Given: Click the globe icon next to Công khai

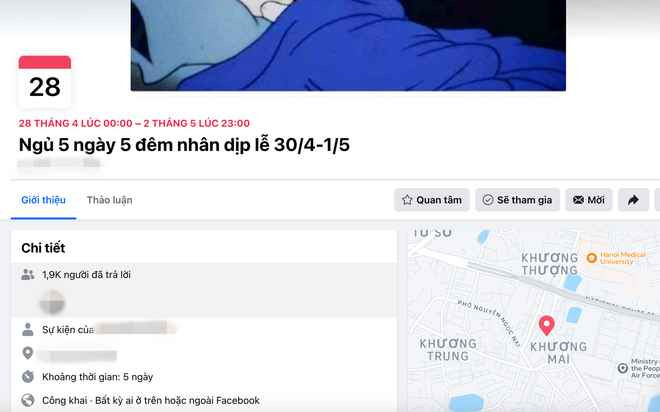Looking at the screenshot, I should 28,400.
